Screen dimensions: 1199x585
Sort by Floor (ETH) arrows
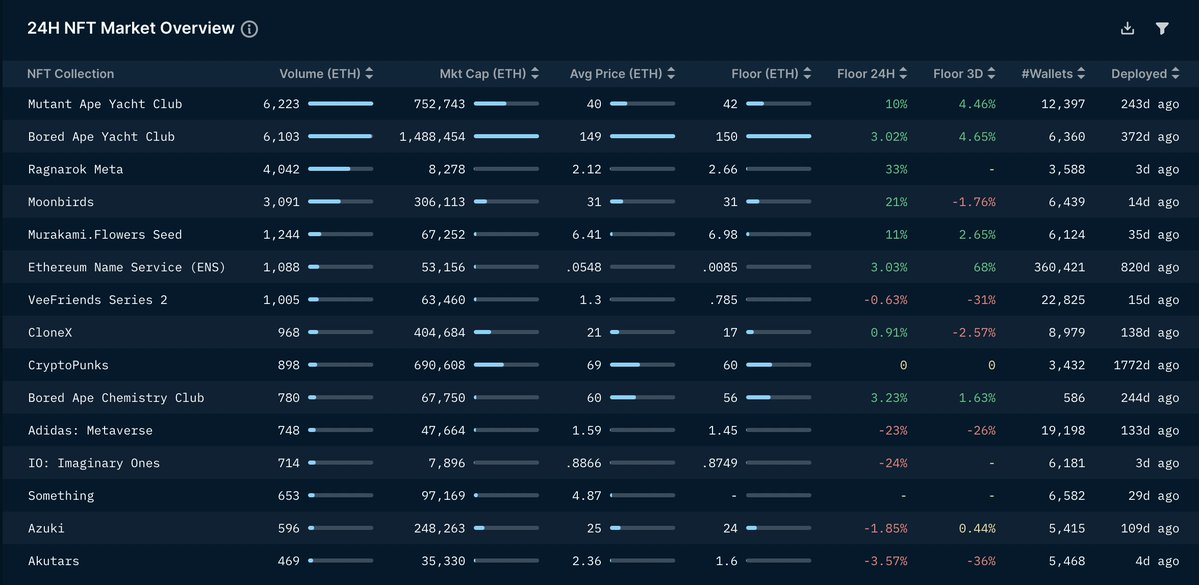pos(809,74)
